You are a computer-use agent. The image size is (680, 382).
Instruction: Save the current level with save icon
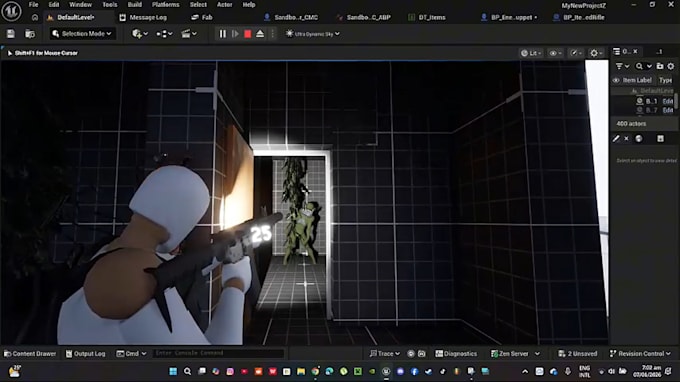(11, 34)
